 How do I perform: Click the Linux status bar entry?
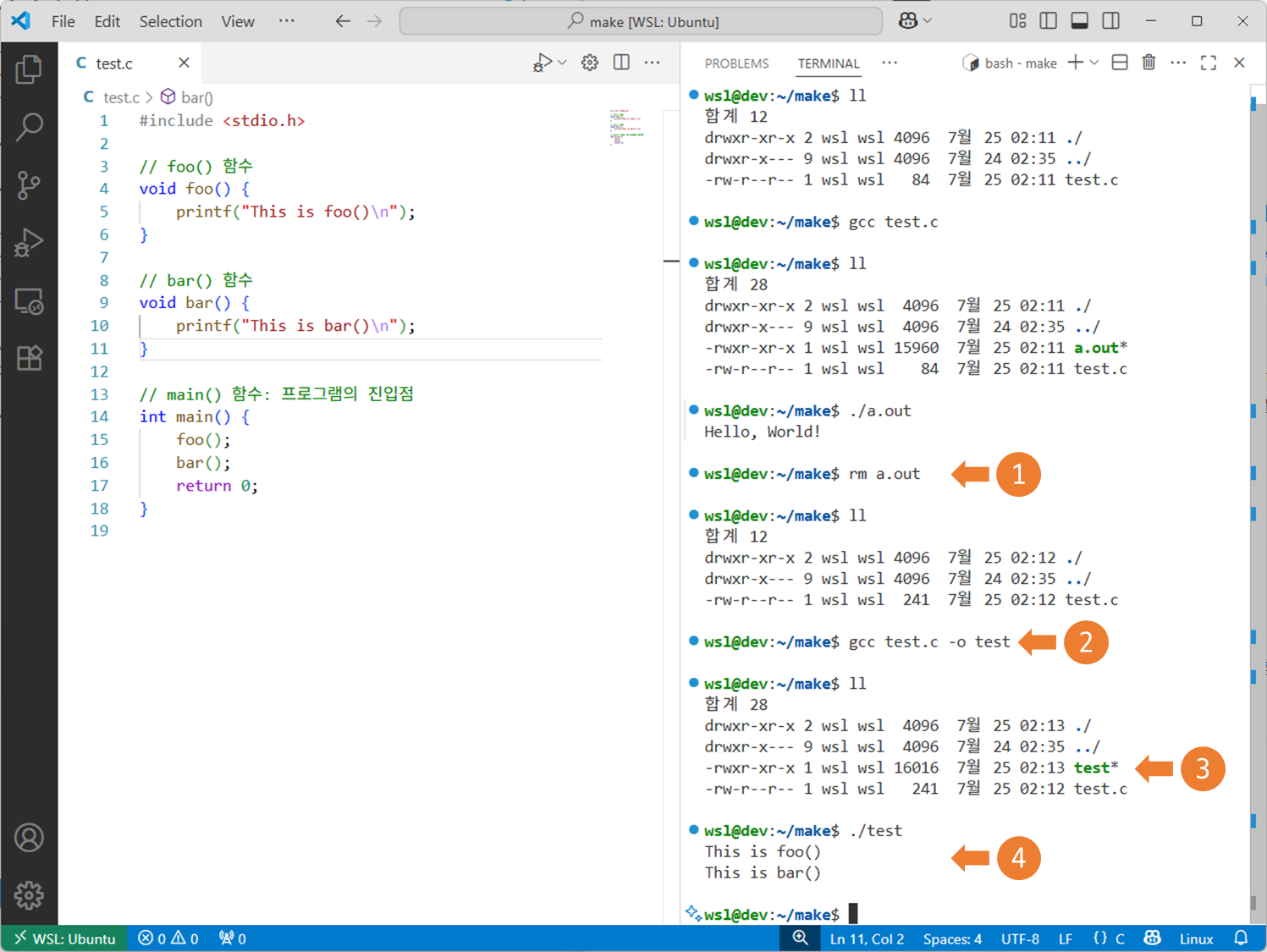(1196, 938)
